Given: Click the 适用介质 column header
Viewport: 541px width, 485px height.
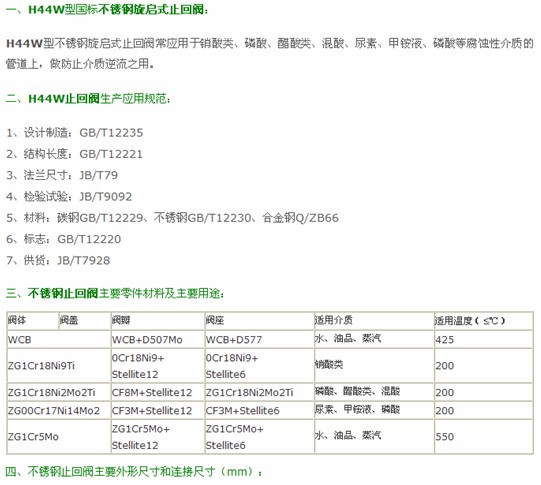Looking at the screenshot, I should pos(374,320).
